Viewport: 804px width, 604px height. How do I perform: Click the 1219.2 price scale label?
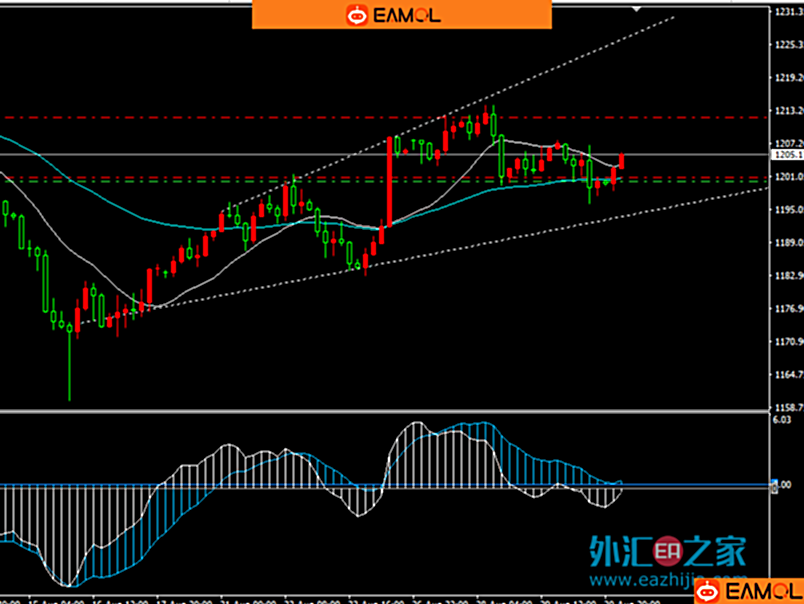pos(789,77)
